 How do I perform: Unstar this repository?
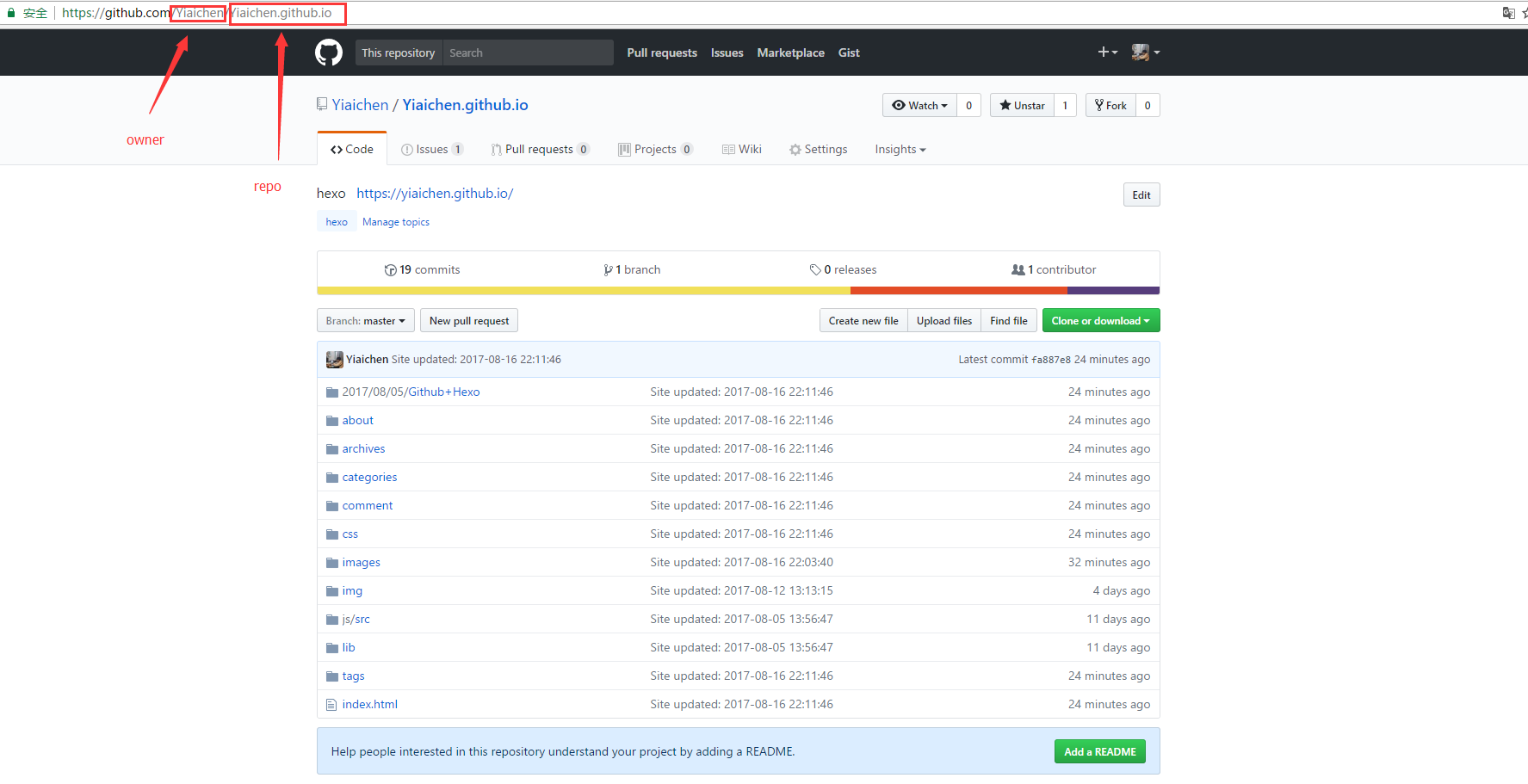(x=1022, y=105)
